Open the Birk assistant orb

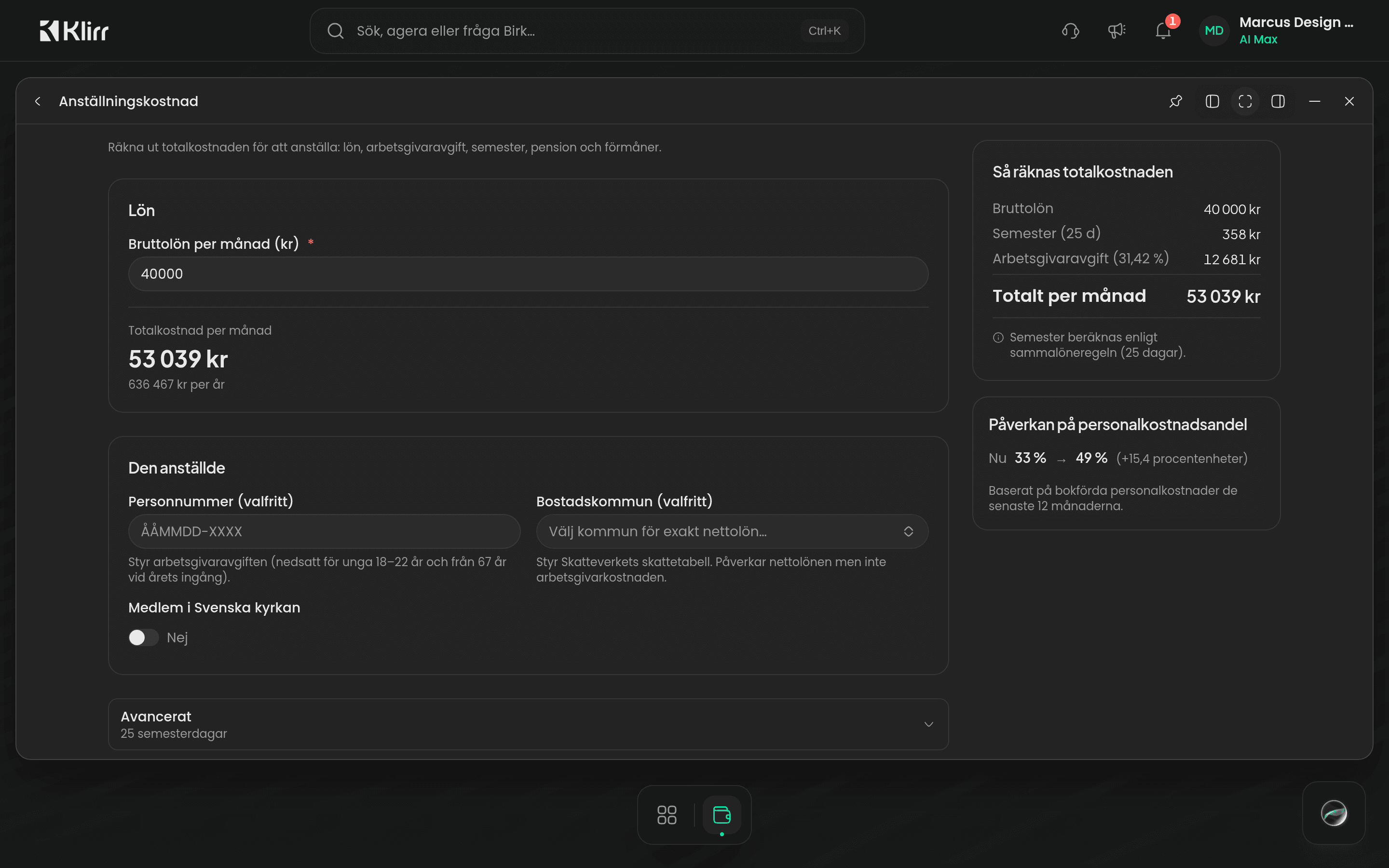(1334, 813)
